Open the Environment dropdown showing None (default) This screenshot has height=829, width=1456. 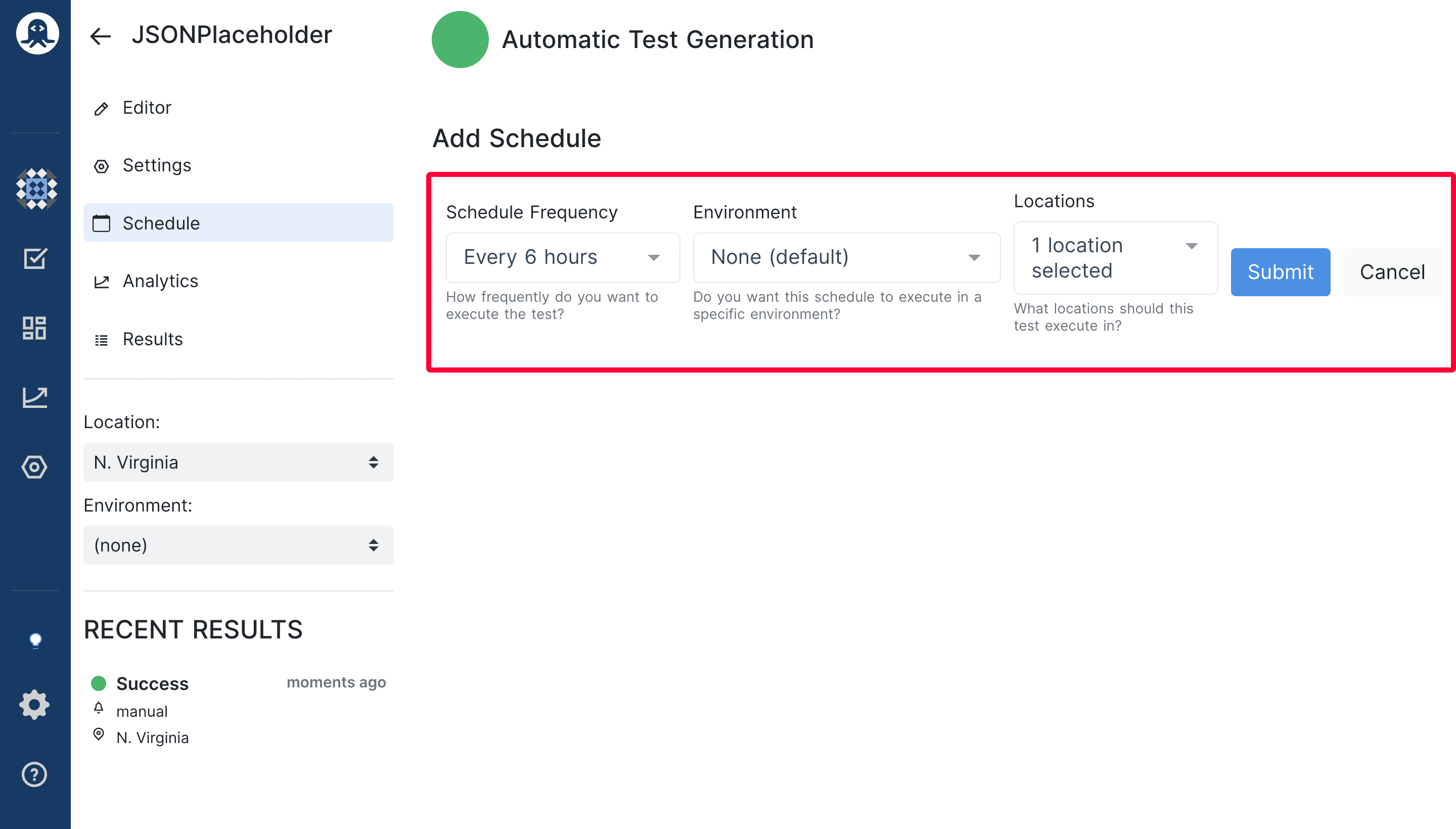pyautogui.click(x=846, y=257)
